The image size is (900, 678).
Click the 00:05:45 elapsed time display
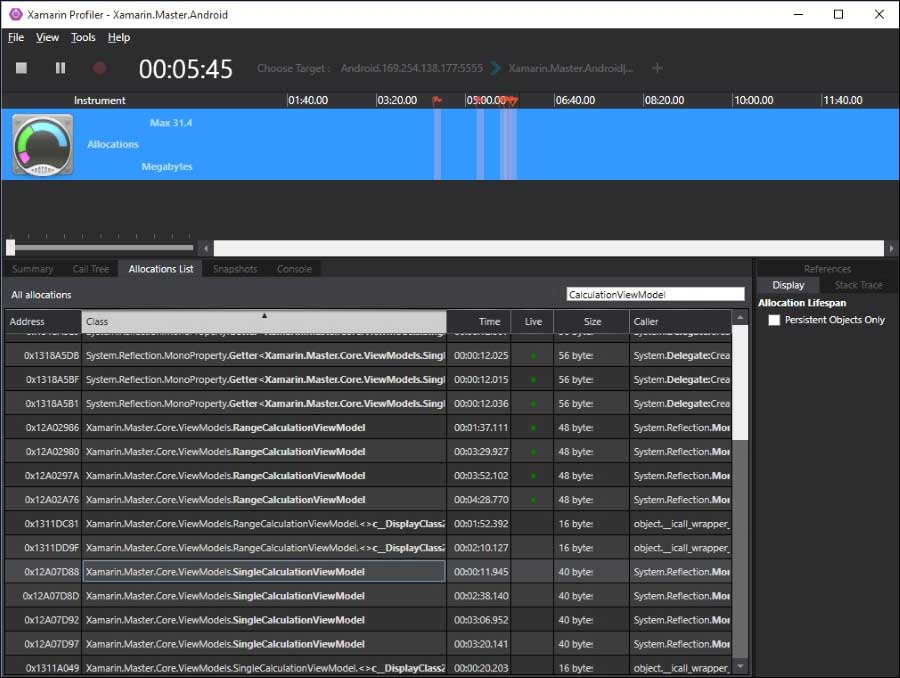[x=185, y=69]
